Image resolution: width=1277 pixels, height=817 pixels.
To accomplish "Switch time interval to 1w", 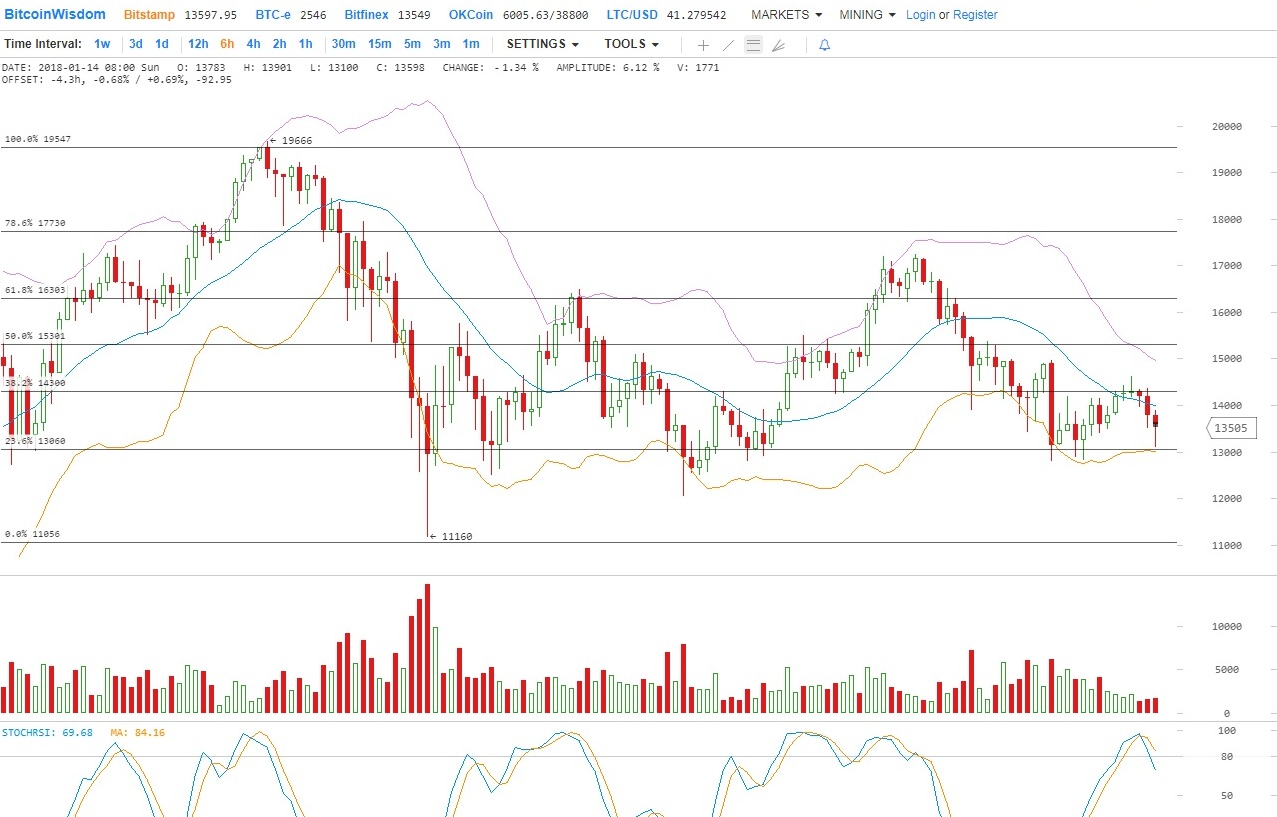I will [x=102, y=44].
